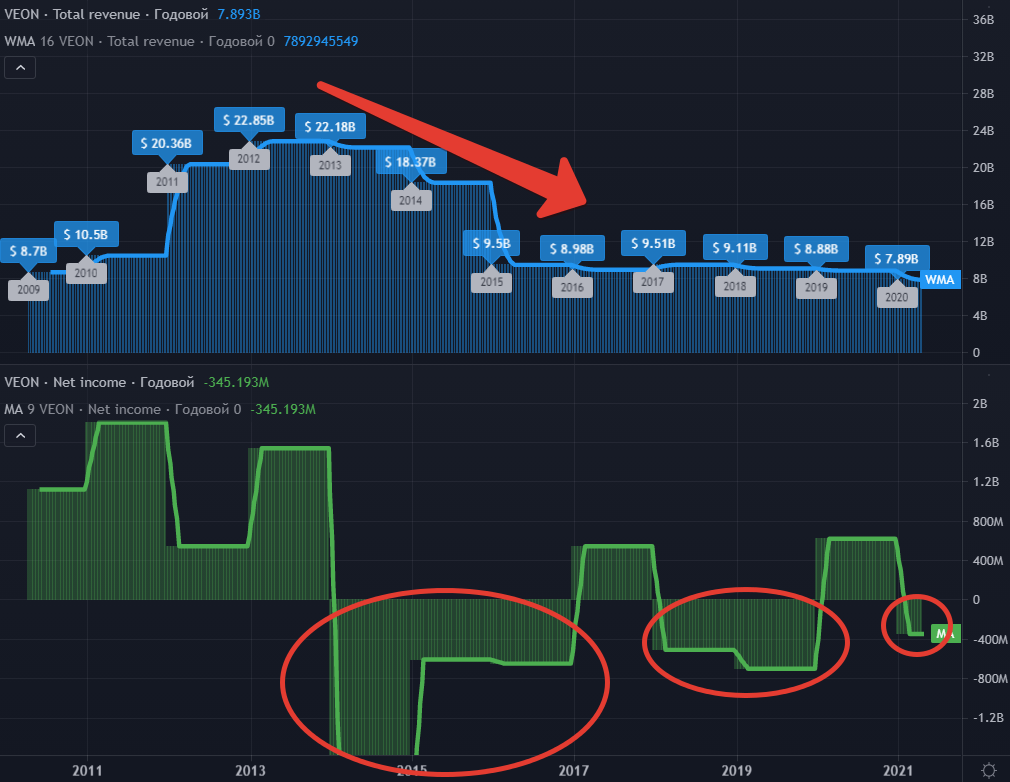1010x782 pixels.
Task: Click the gray 2012 year marker
Action: (249, 158)
